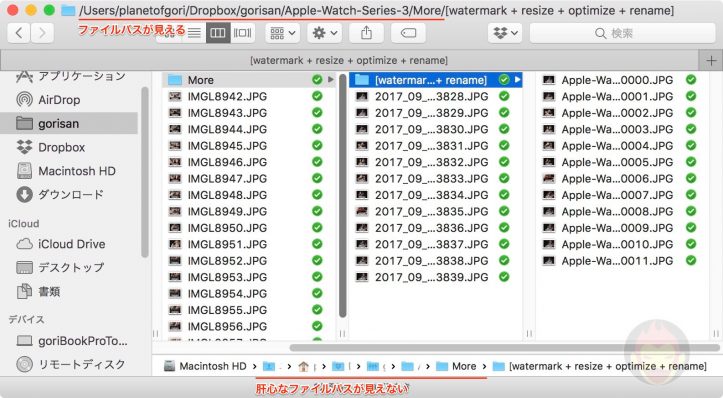This screenshot has height=398, width=723.
Task: Open アプリケーション in the sidebar
Action: (69, 77)
